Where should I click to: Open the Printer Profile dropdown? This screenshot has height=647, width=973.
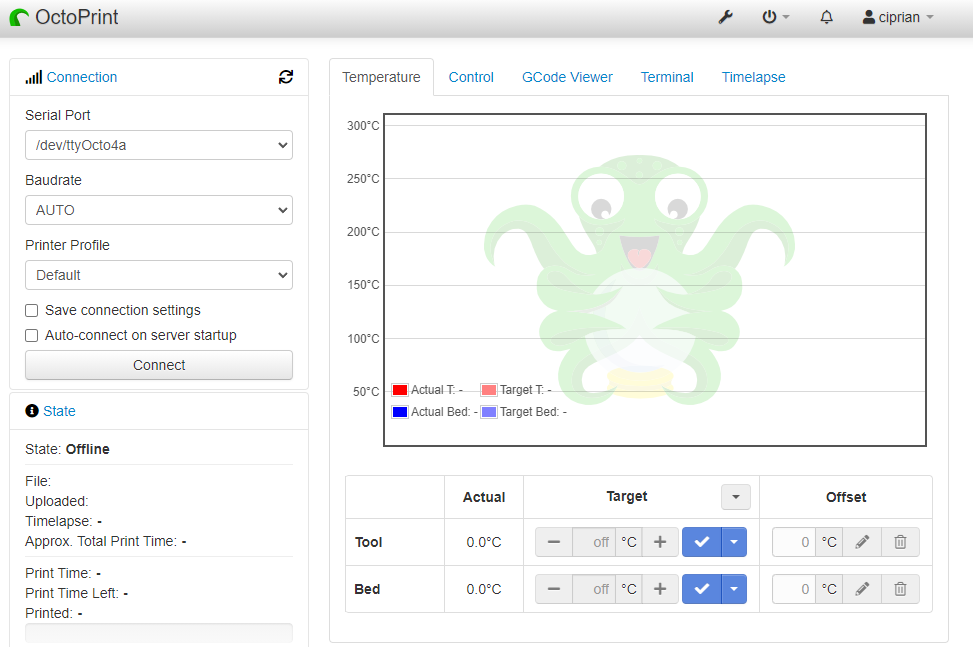pos(159,275)
